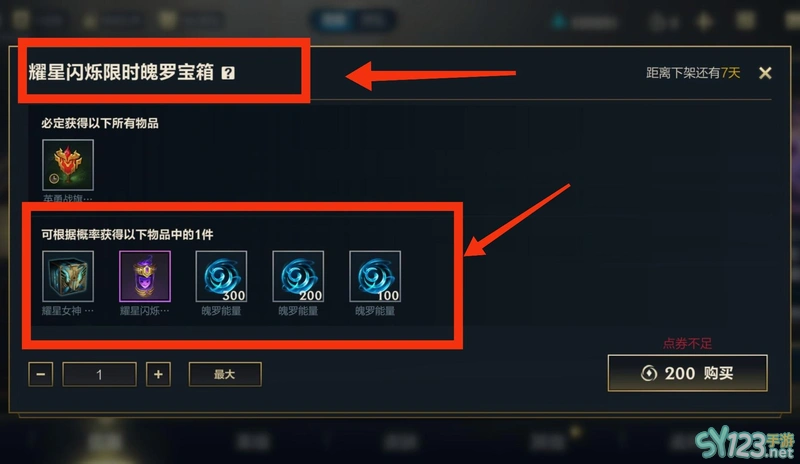
Task: Decrease quantity with the minus button
Action: [x=41, y=374]
